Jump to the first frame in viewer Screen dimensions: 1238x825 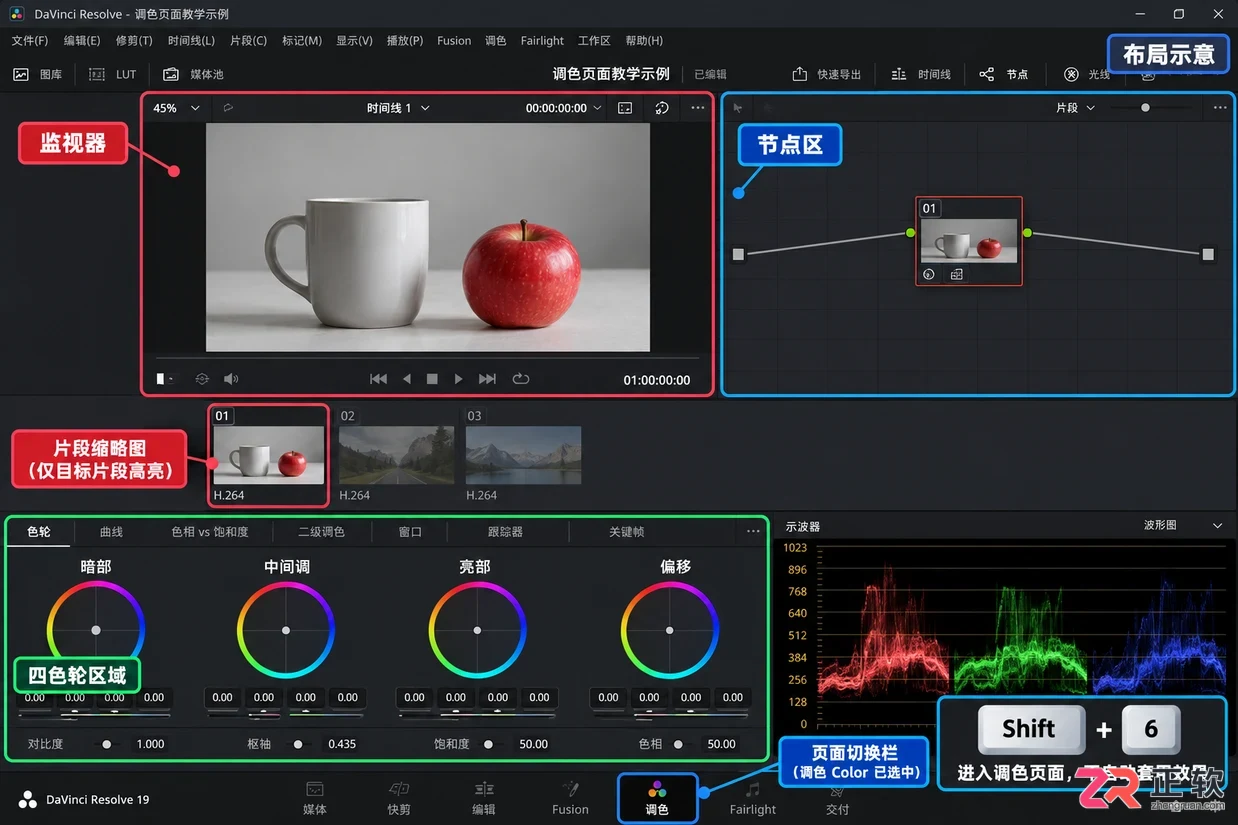click(378, 379)
